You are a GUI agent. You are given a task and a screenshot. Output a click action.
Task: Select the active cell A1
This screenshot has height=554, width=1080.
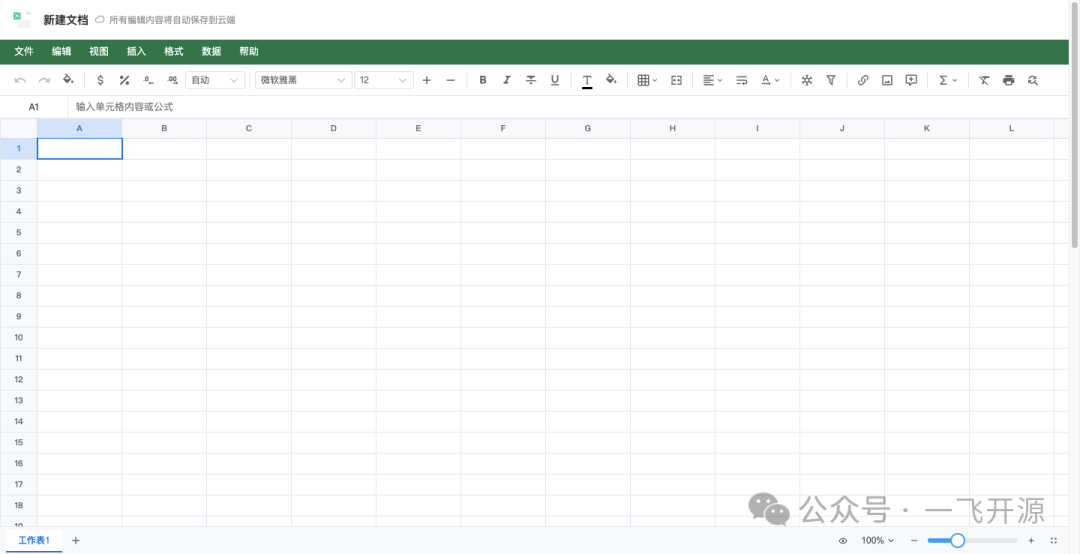pos(80,149)
